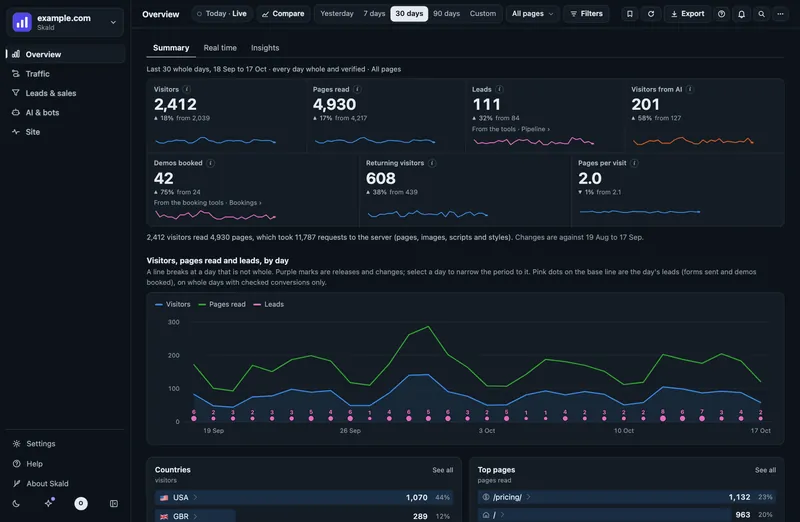Select the 7 days range option
Screen dimensions: 800x522
[374, 14]
